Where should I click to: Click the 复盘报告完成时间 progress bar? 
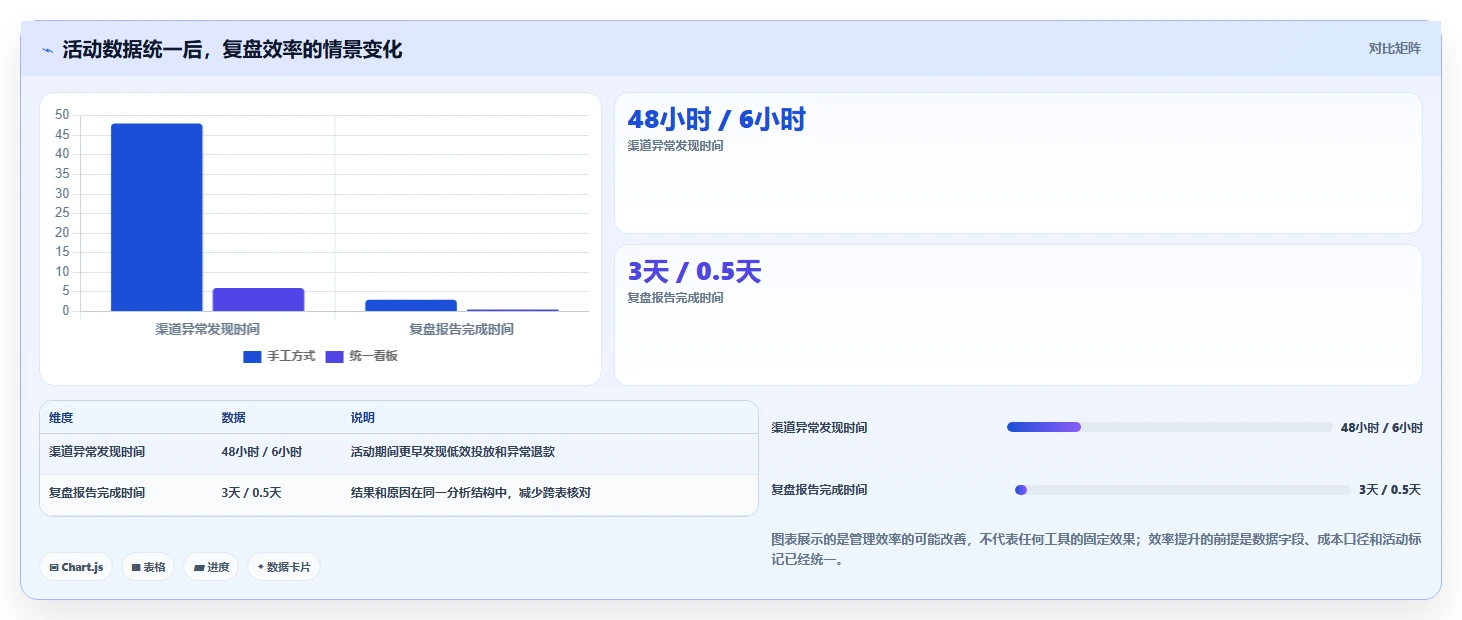(x=1182, y=490)
